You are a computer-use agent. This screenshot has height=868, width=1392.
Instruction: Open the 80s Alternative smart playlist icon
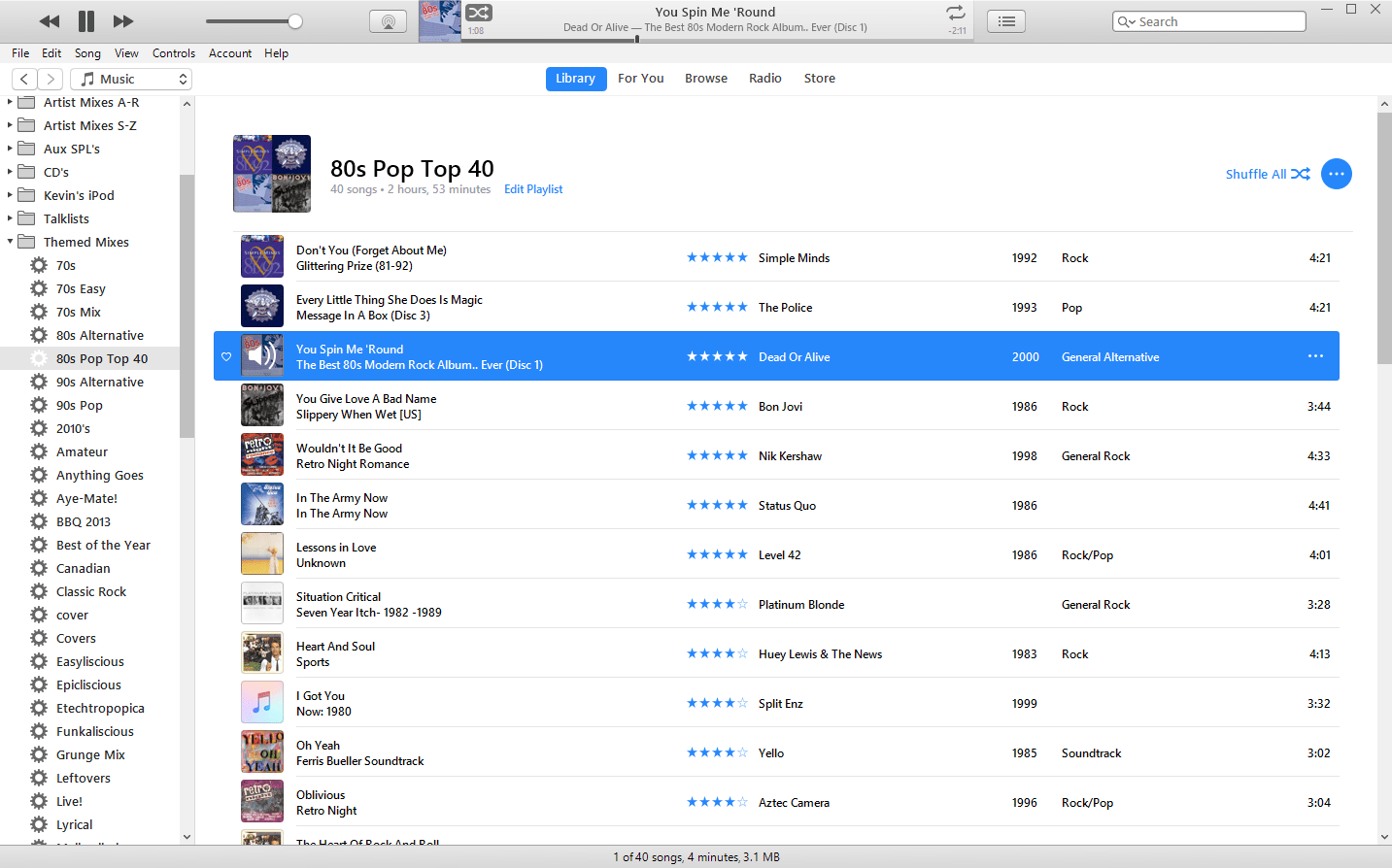39,335
